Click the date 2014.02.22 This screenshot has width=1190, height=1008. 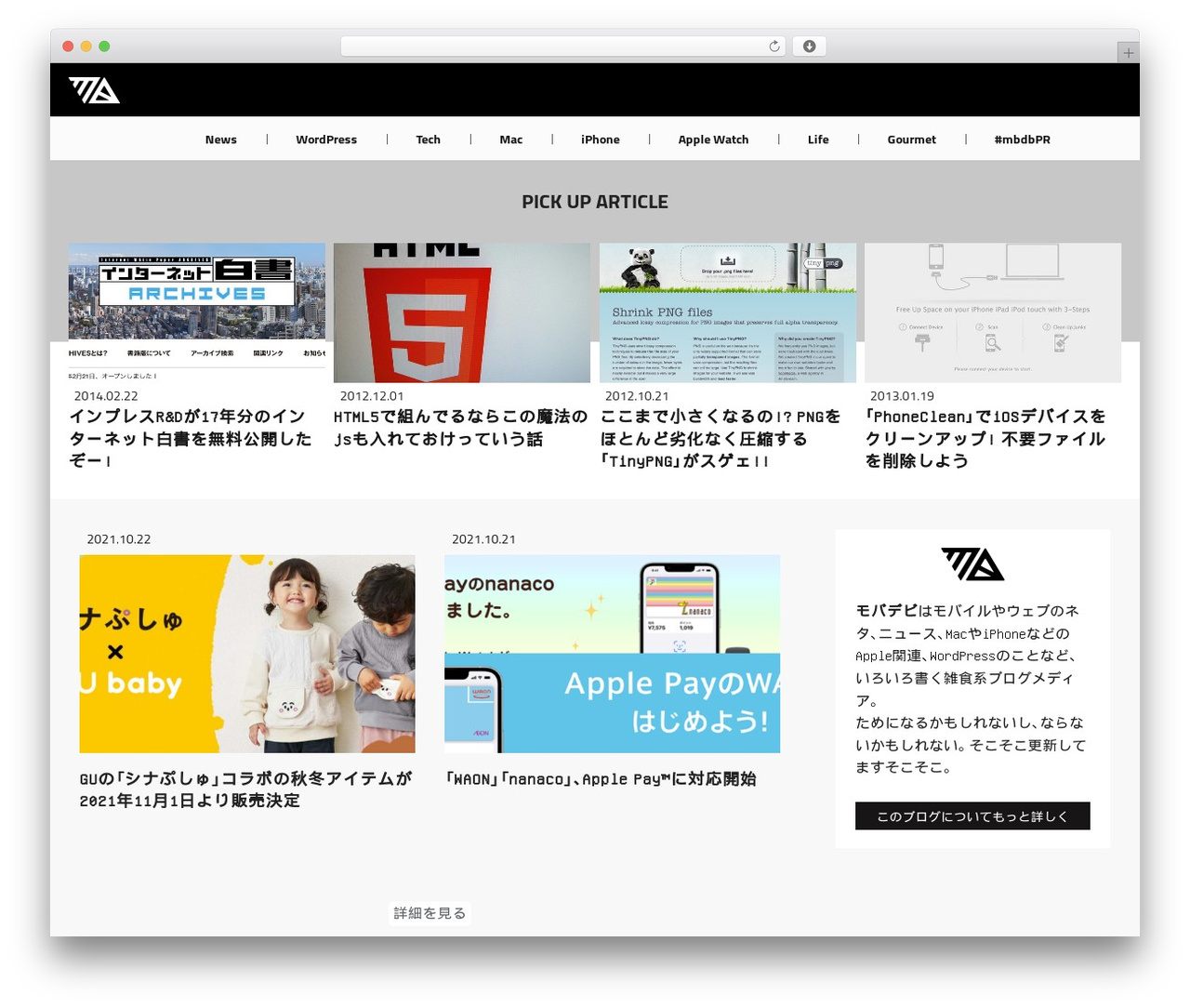106,396
